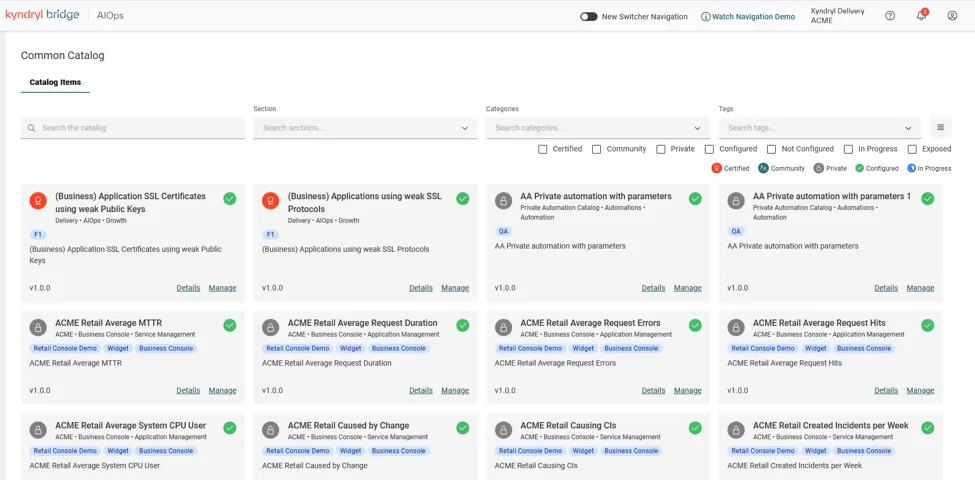This screenshot has height=480, width=975.
Task: Click the blue In Progress legend icon
Action: [x=912, y=168]
